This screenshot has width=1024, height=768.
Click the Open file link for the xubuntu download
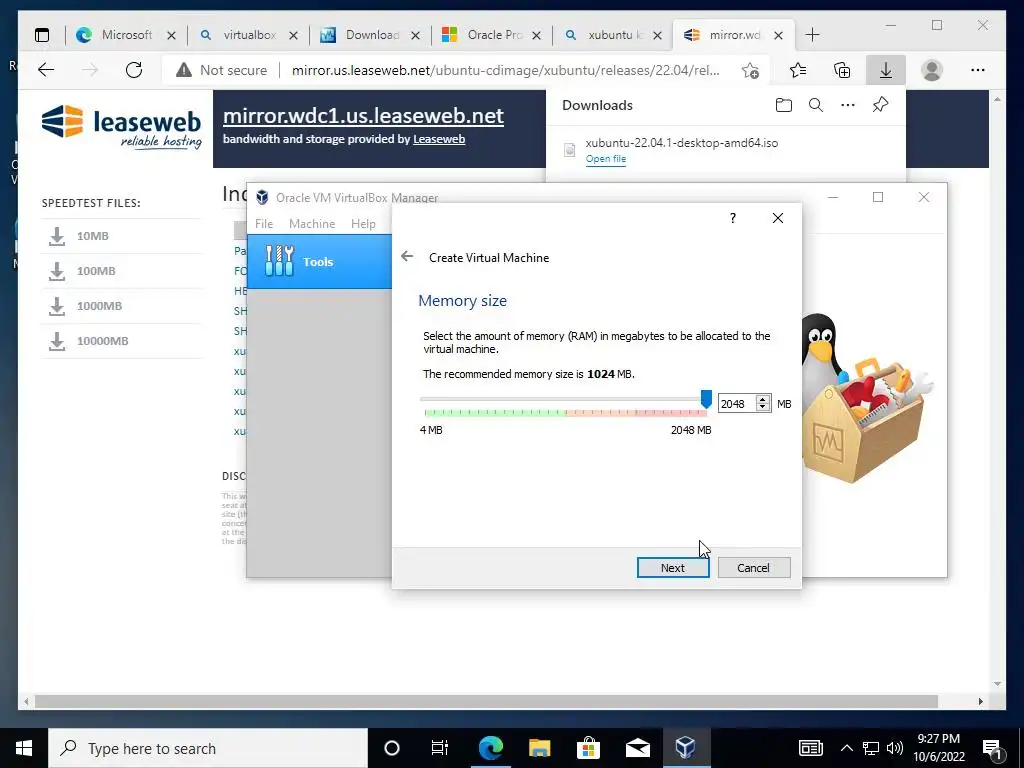[605, 159]
